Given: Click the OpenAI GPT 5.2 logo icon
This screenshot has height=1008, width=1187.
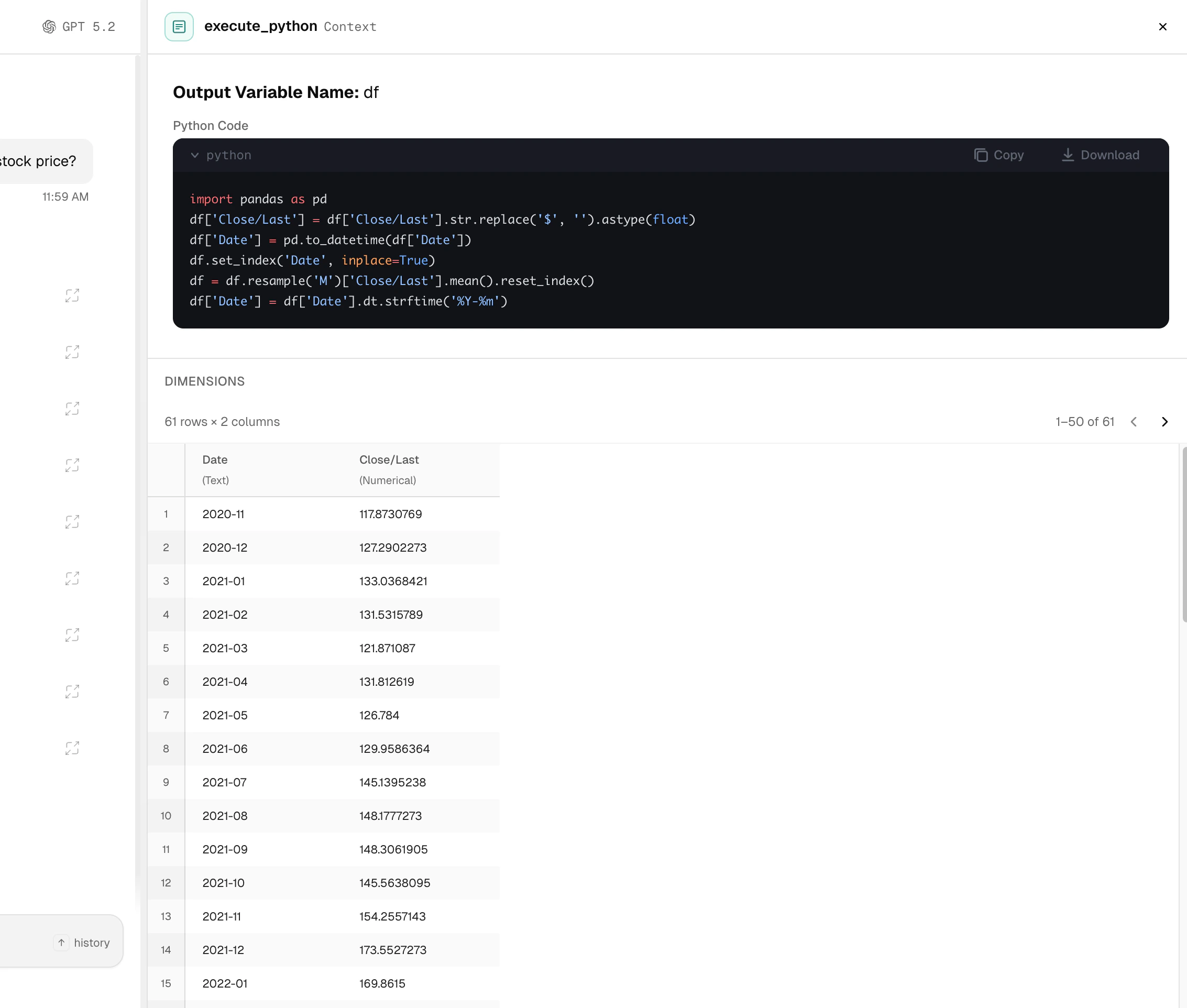Looking at the screenshot, I should [48, 26].
